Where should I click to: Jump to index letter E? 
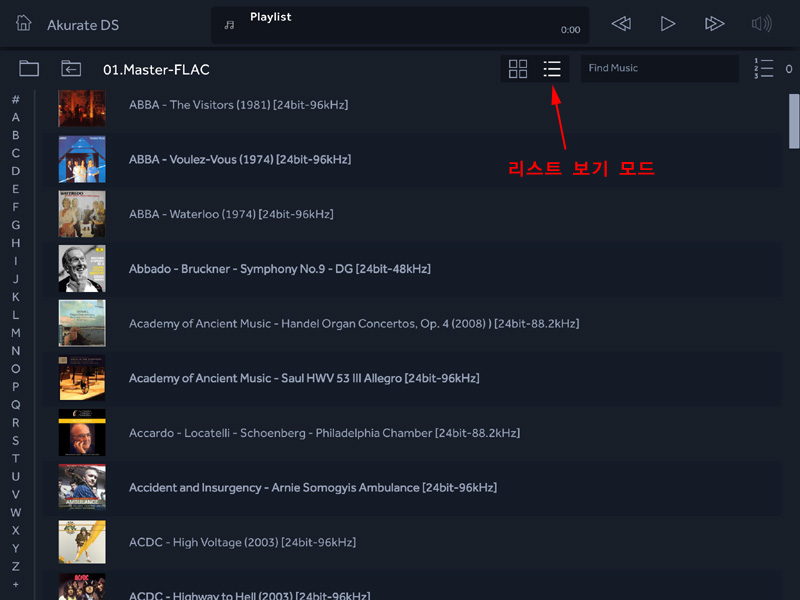pyautogui.click(x=16, y=189)
